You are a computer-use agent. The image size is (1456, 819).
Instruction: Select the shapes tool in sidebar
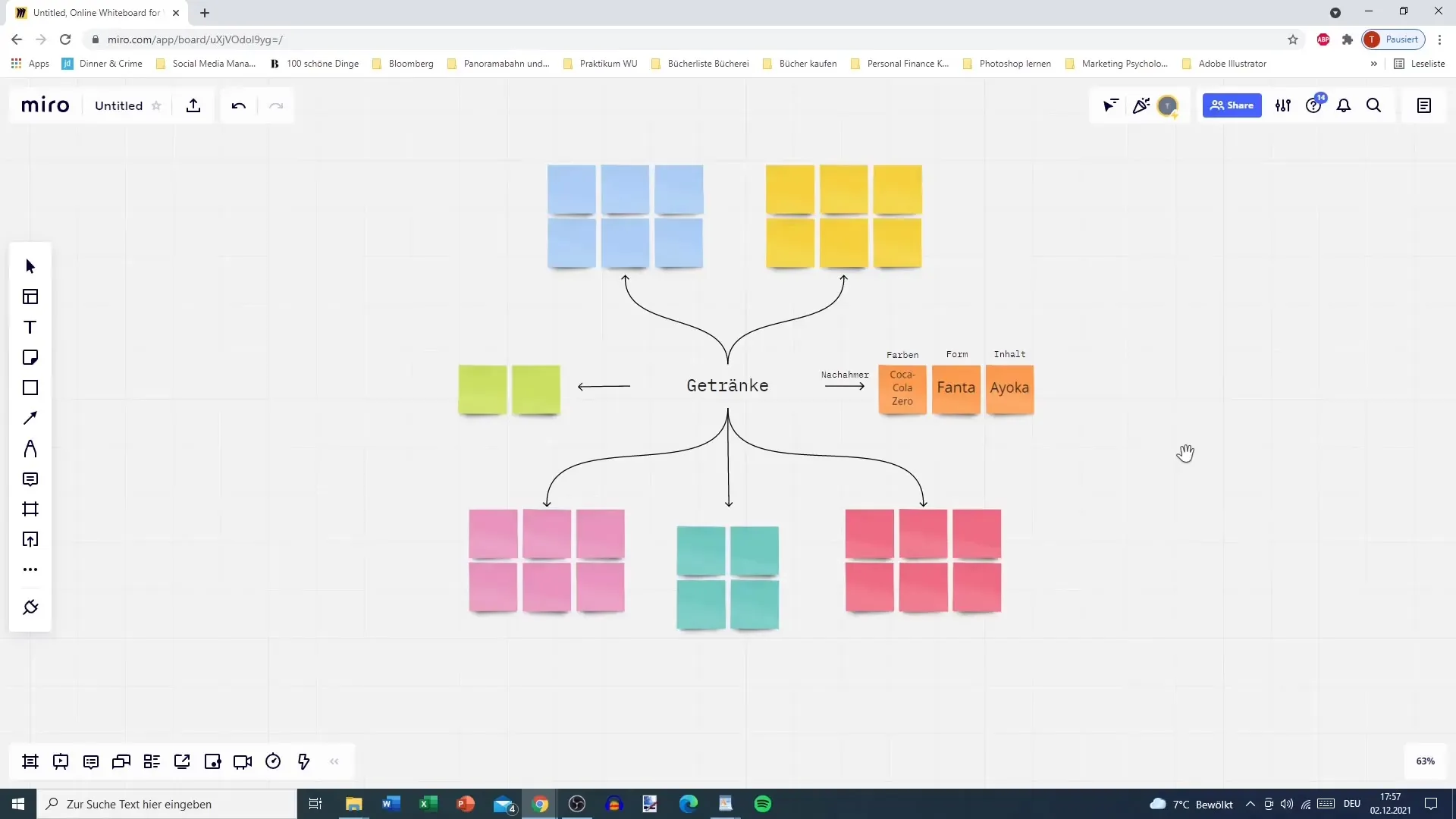pyautogui.click(x=30, y=388)
